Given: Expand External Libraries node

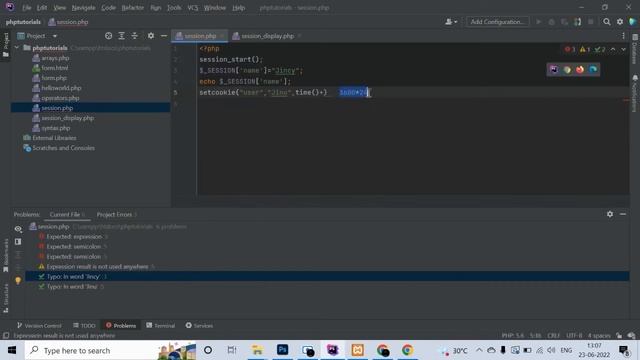Looking at the screenshot, I should click(x=54, y=138).
